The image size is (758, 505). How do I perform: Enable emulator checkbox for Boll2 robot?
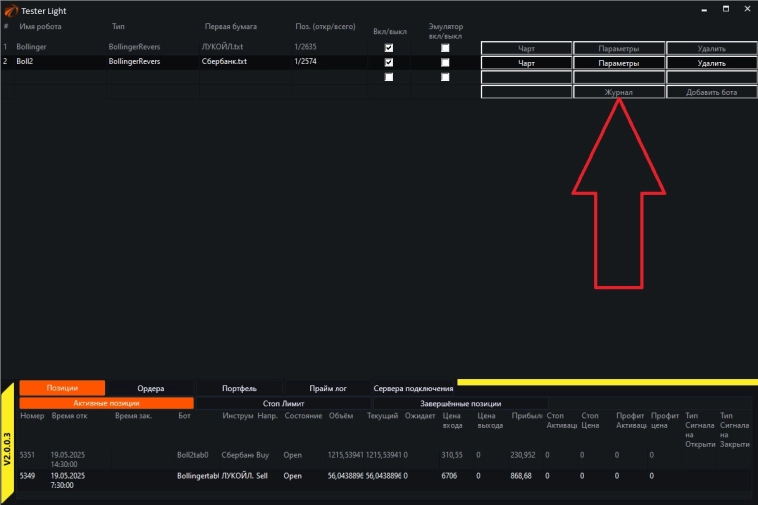point(445,62)
